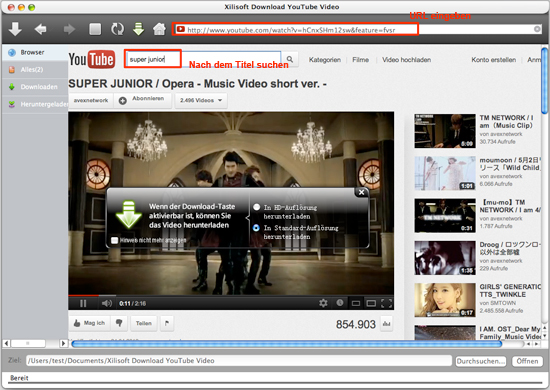
Task: Click the URL address field
Action: 358,29
